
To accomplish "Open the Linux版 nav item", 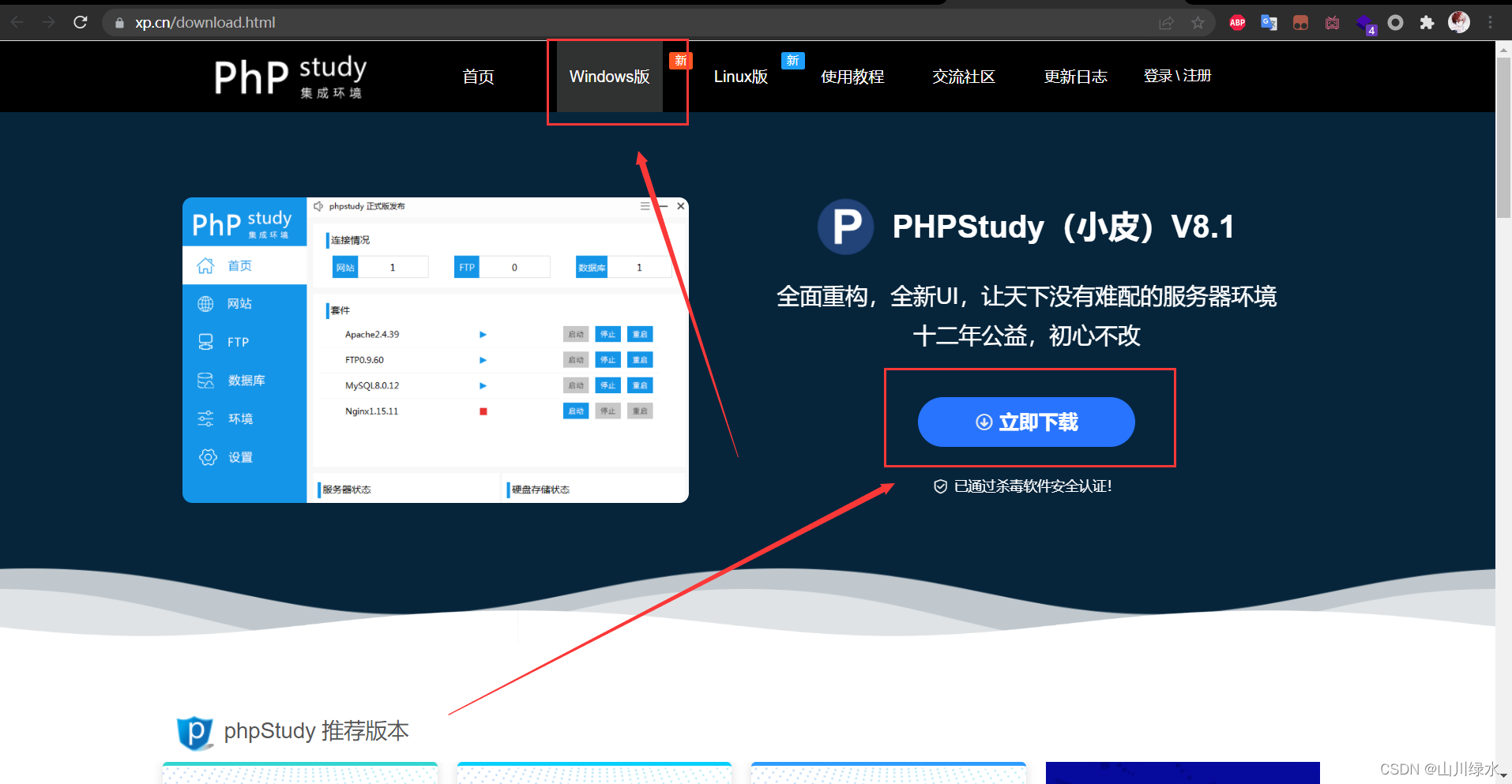I will (x=741, y=77).
